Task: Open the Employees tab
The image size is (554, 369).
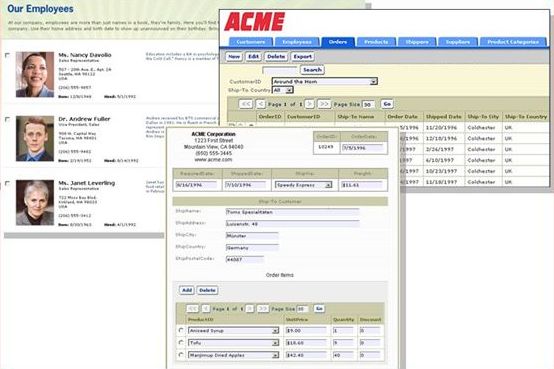Action: point(297,42)
